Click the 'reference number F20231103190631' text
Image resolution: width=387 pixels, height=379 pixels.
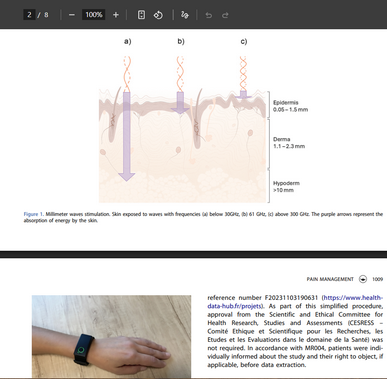(263, 297)
